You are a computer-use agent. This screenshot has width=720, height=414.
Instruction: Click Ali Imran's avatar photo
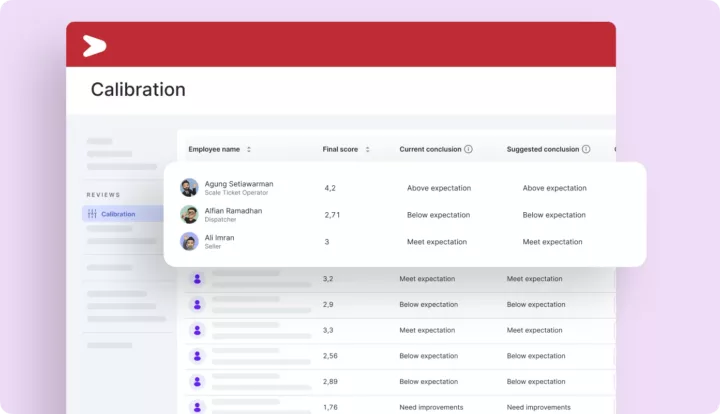click(x=189, y=241)
